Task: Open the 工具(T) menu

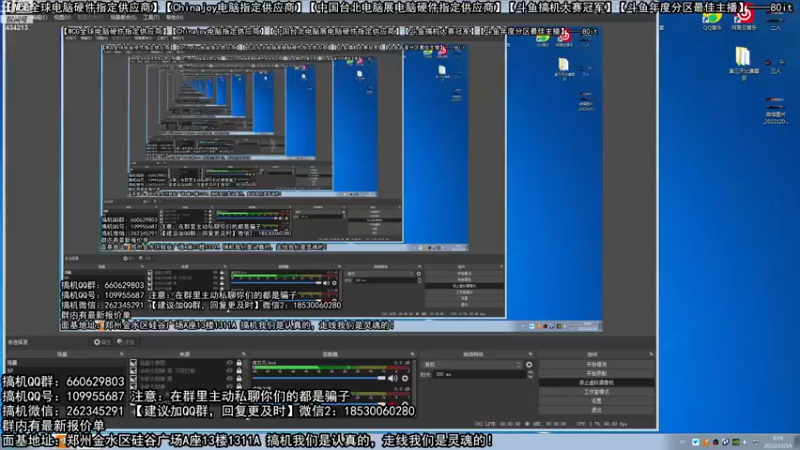Action: 151,17
